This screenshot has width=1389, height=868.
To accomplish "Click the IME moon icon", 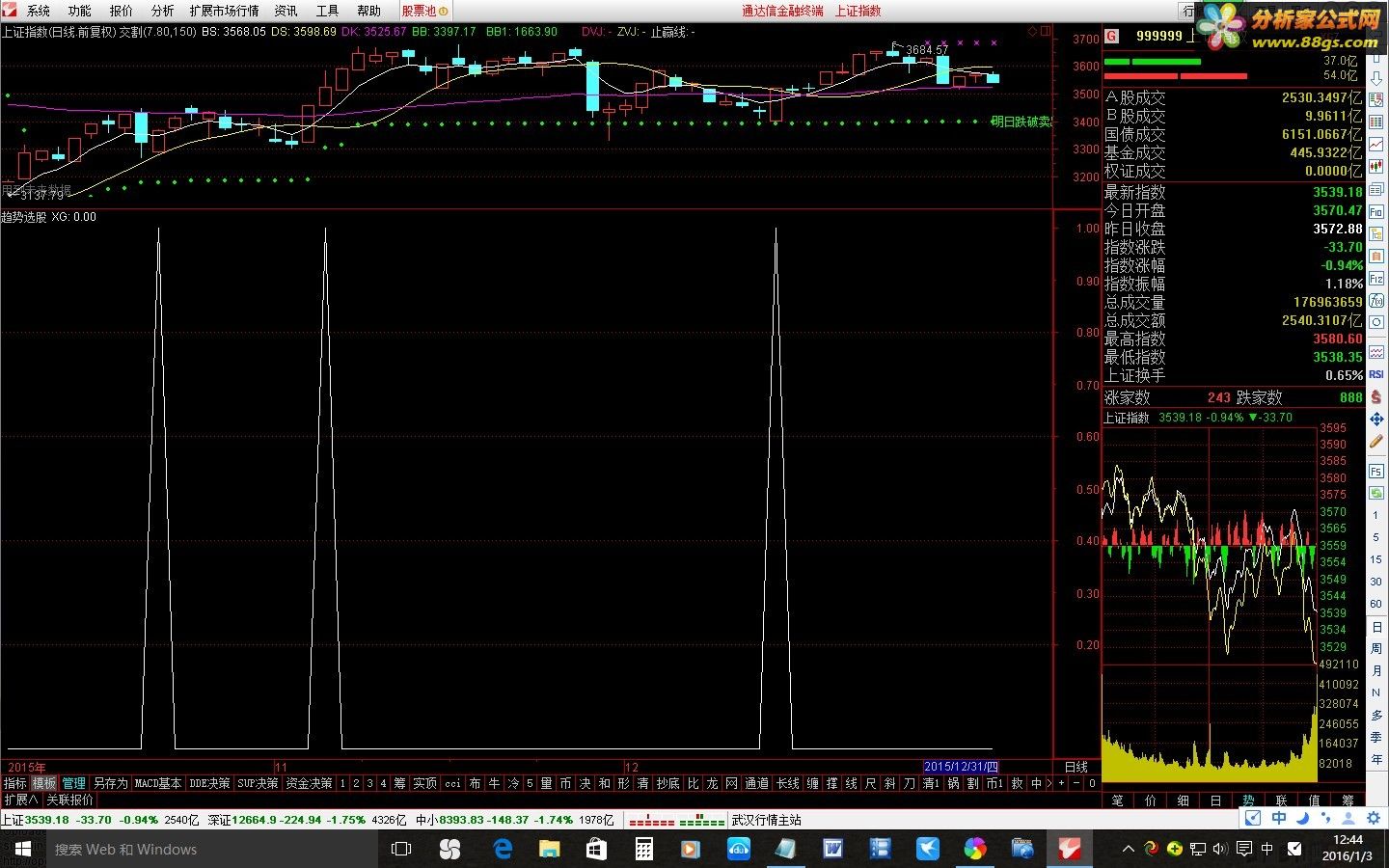I will [1303, 819].
